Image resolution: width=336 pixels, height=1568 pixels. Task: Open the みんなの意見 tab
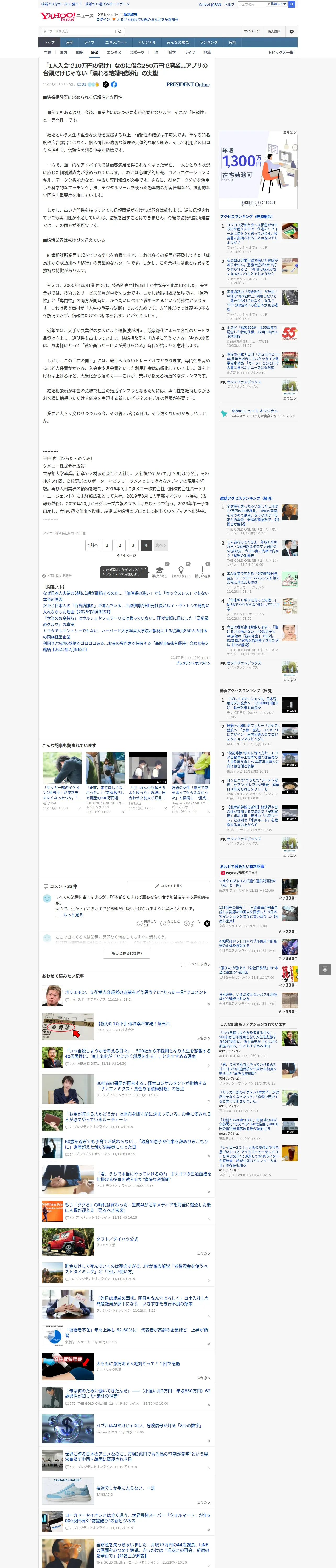coord(177,43)
